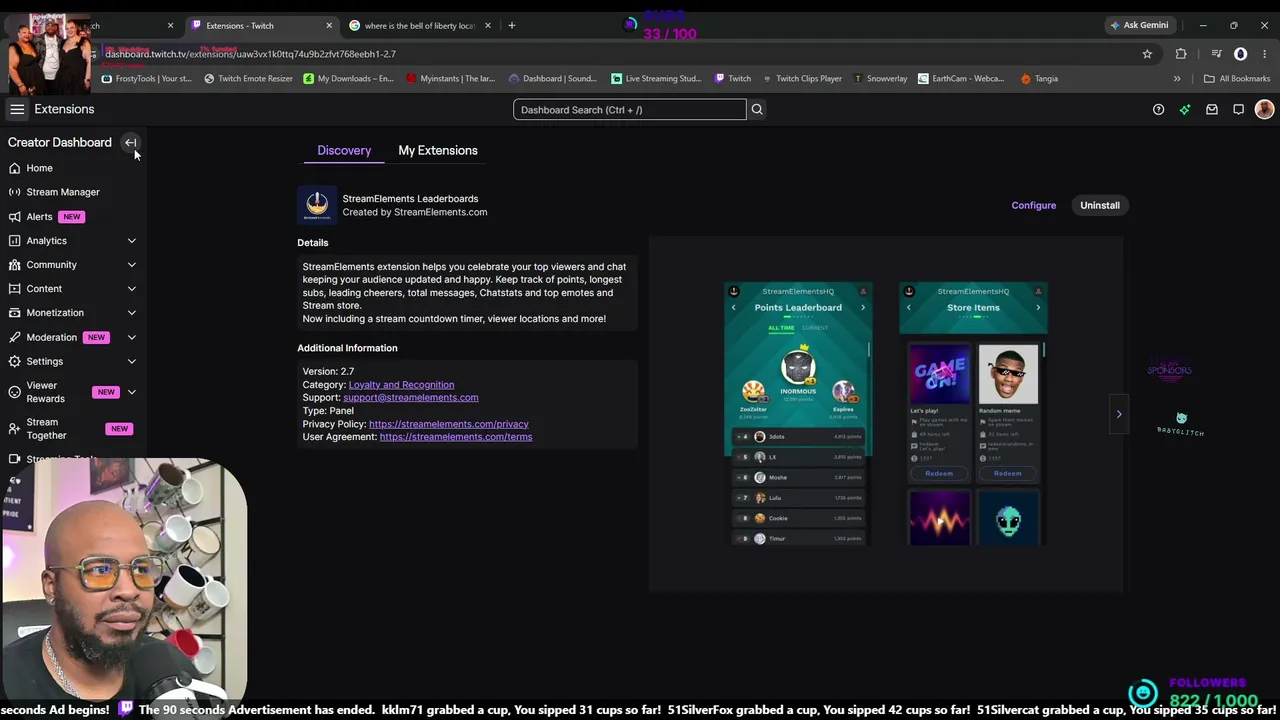Switch to the bell of liberty Google tab
1280x720 pixels.
click(x=421, y=25)
